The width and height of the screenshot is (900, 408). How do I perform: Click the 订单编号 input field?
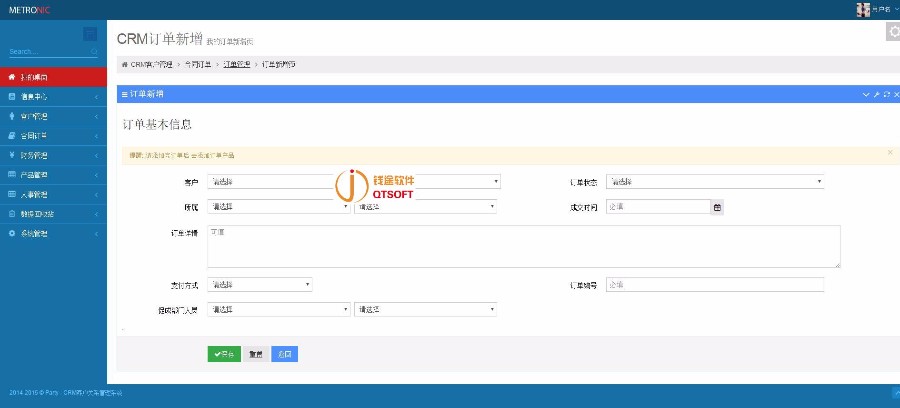[x=715, y=285]
